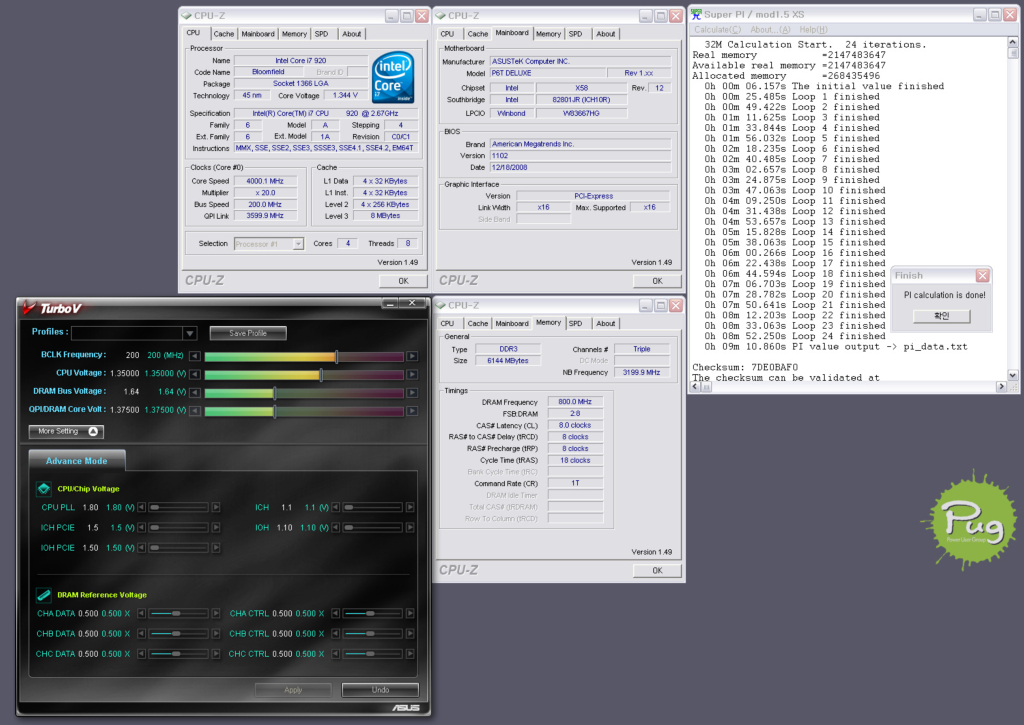Viewport: 1024px width, 725px height.
Task: Click OK in the CPU-Z CPU window
Action: (x=404, y=281)
